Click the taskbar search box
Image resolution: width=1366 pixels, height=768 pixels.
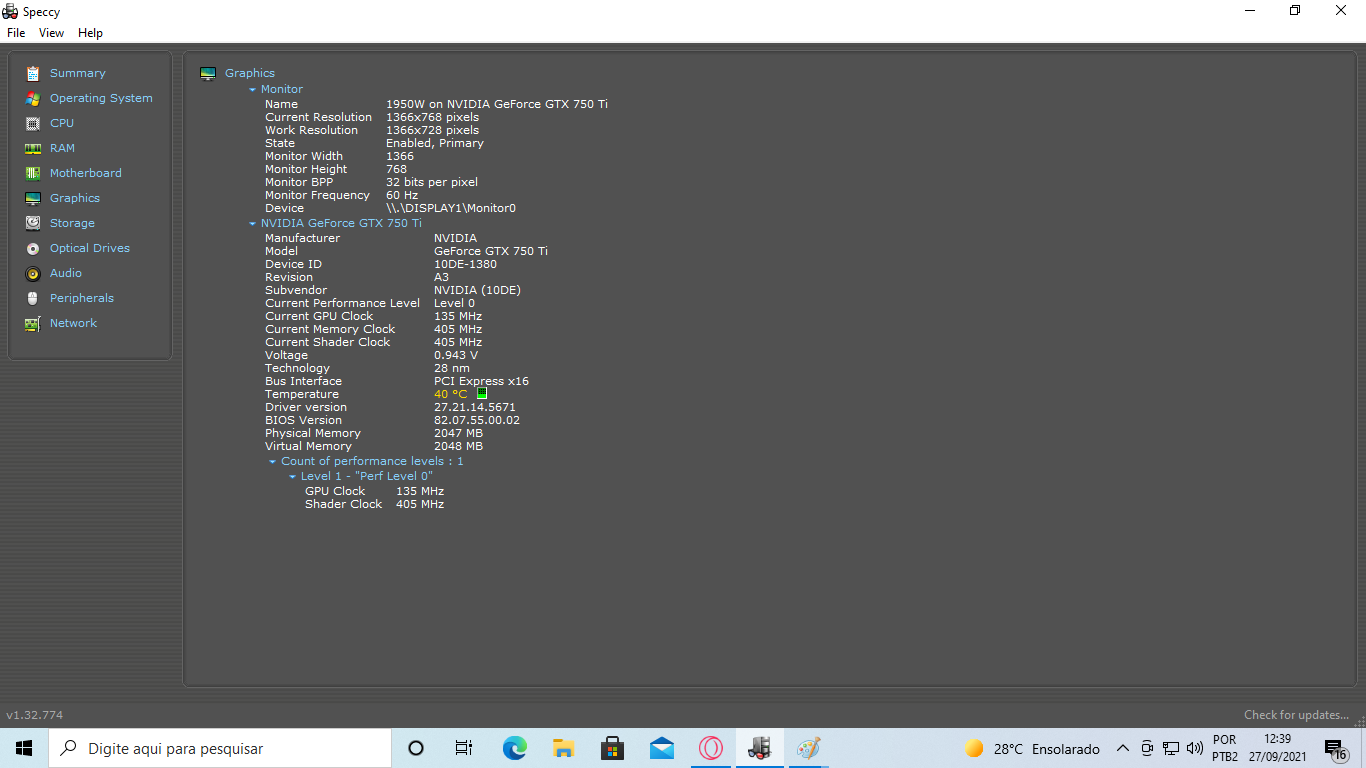tap(220, 748)
